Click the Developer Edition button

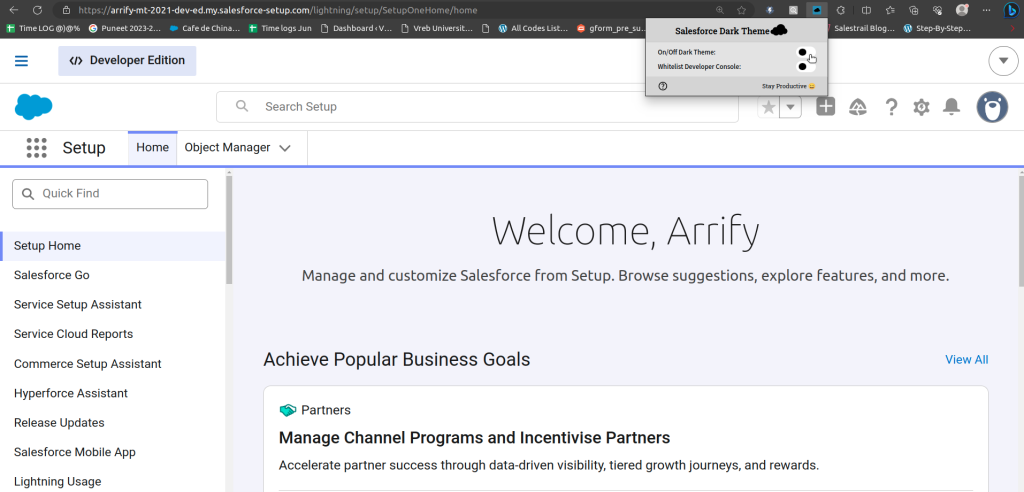pos(127,61)
